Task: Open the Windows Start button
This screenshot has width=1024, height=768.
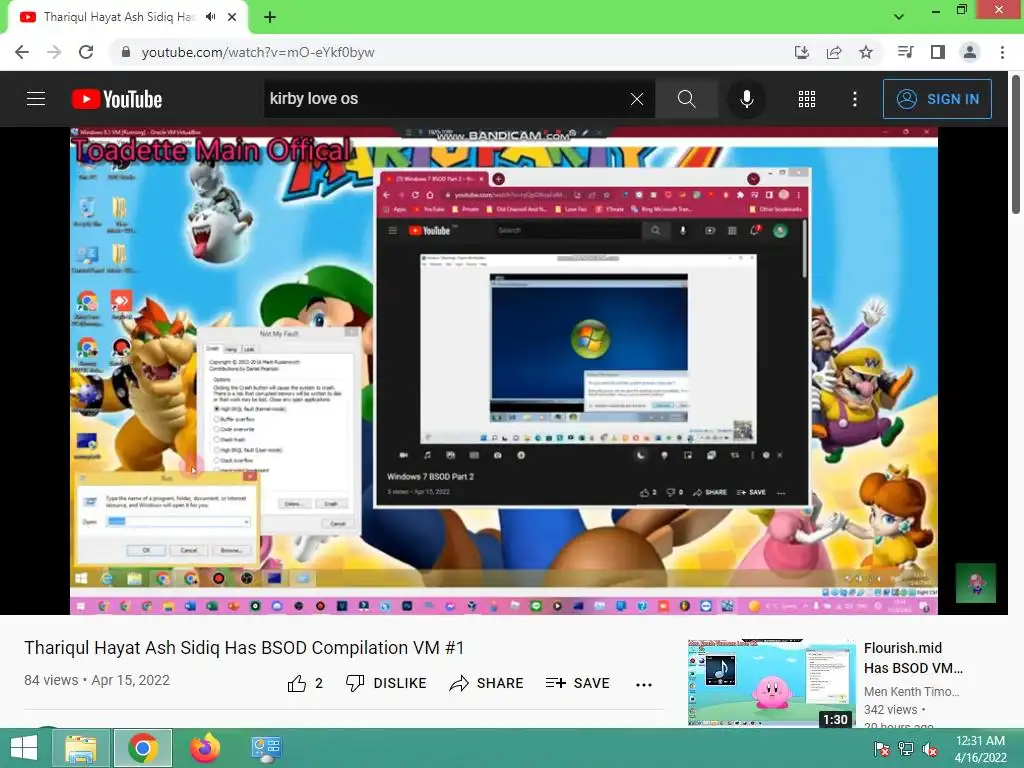Action: (24, 748)
